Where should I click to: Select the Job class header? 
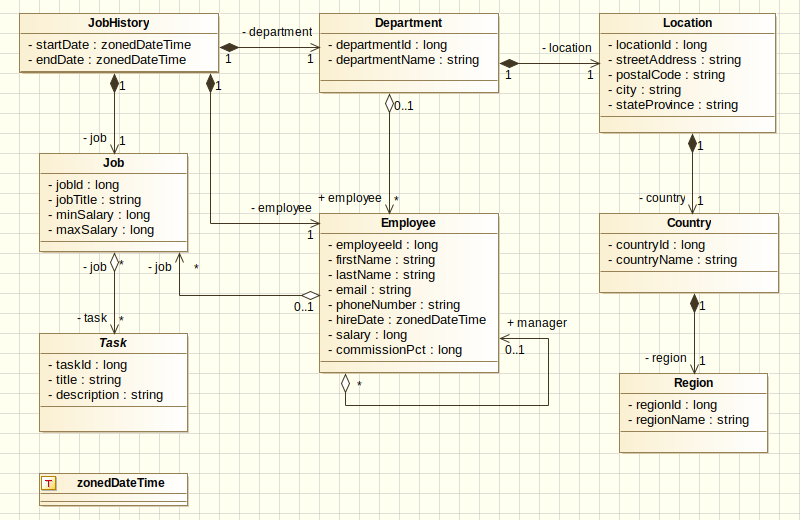[x=113, y=163]
